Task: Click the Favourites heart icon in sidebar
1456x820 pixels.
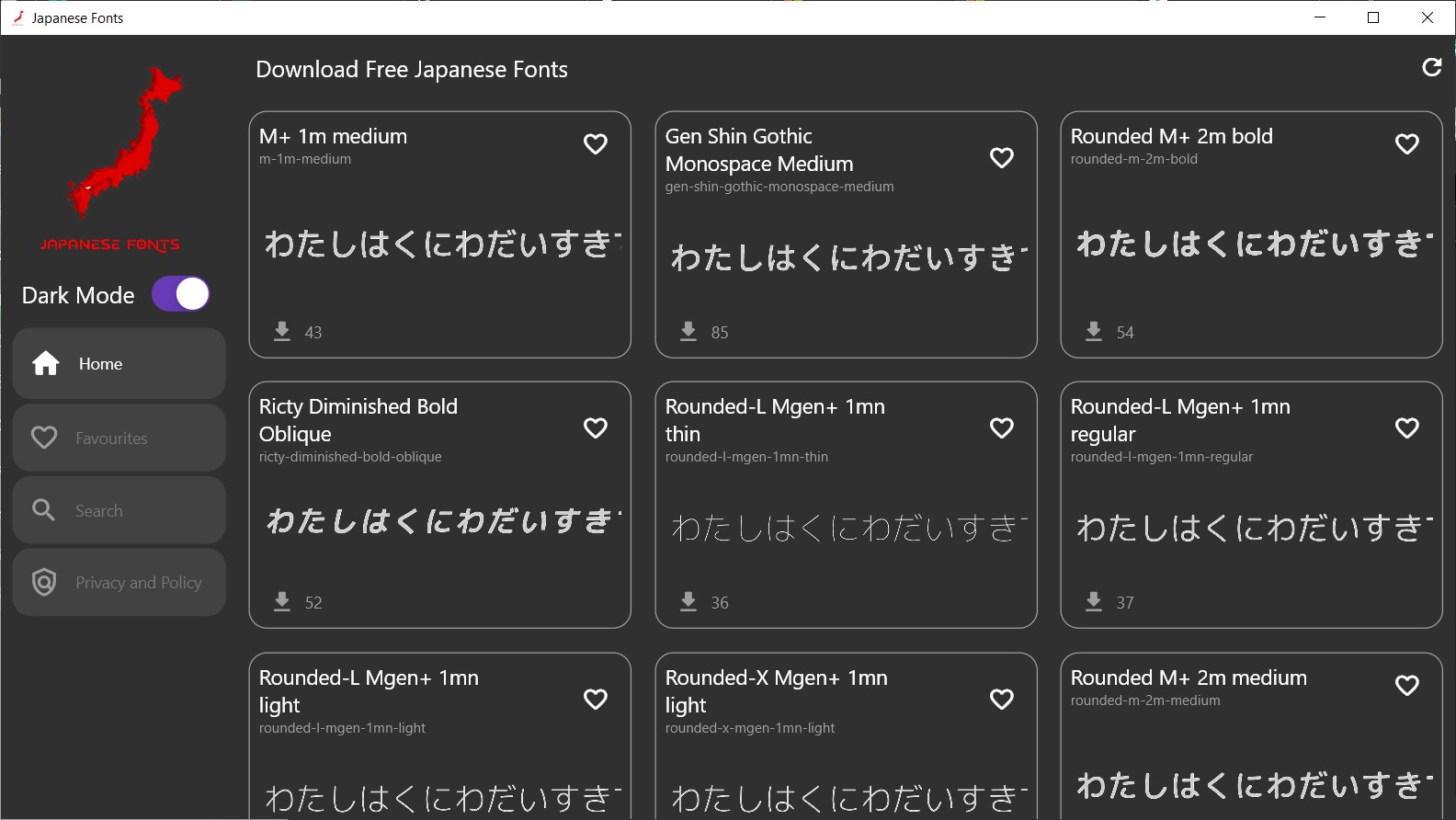Action: pos(44,438)
